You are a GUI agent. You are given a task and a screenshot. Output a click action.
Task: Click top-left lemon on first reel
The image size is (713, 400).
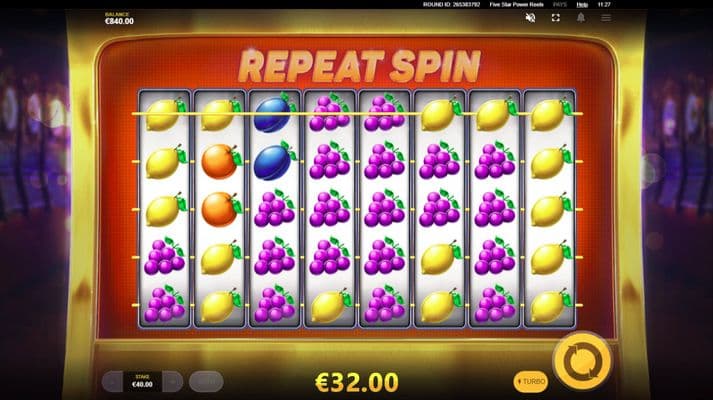(x=165, y=114)
